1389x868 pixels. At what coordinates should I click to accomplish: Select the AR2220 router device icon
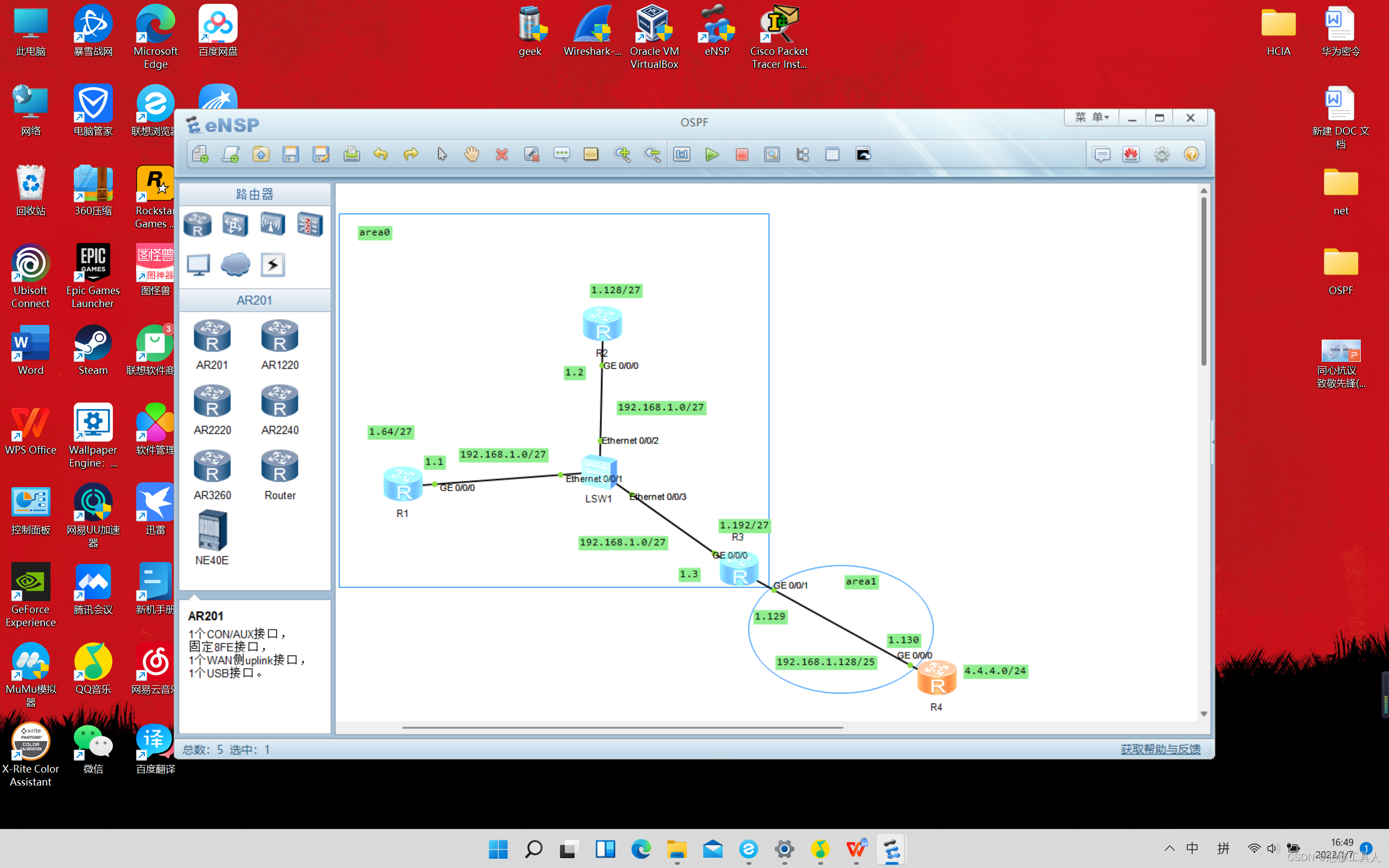[x=211, y=405]
